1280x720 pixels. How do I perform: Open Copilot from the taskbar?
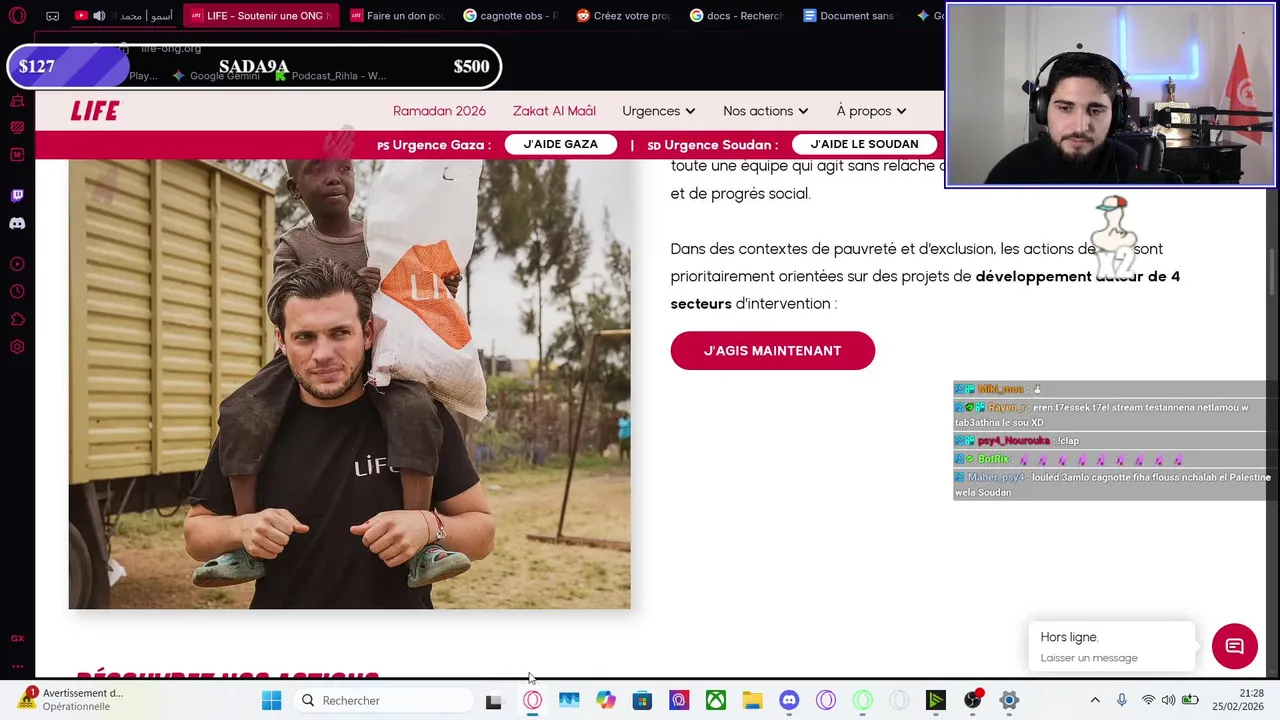(x=606, y=701)
